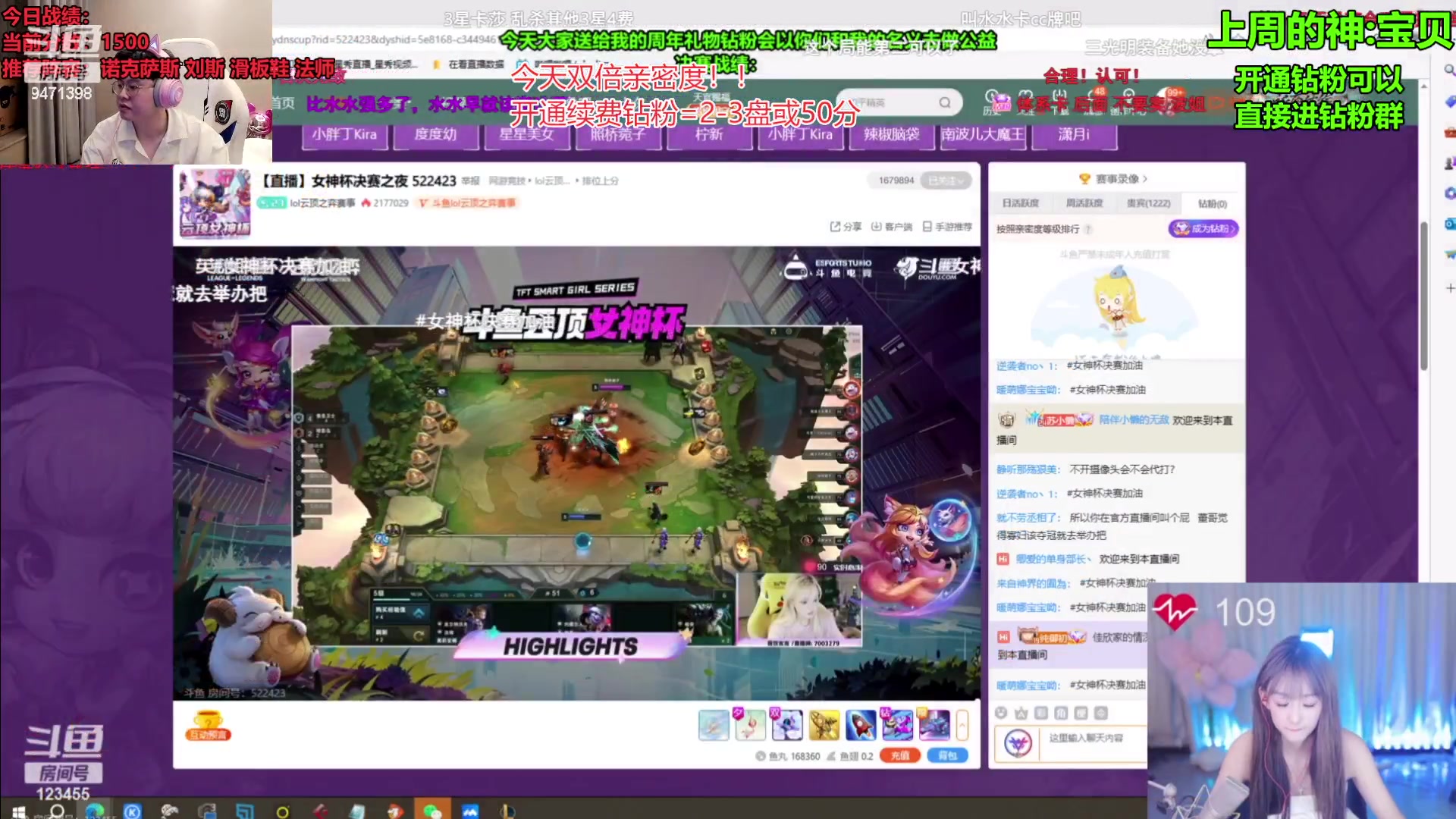Open the 已关注 follow dropdown

[946, 180]
